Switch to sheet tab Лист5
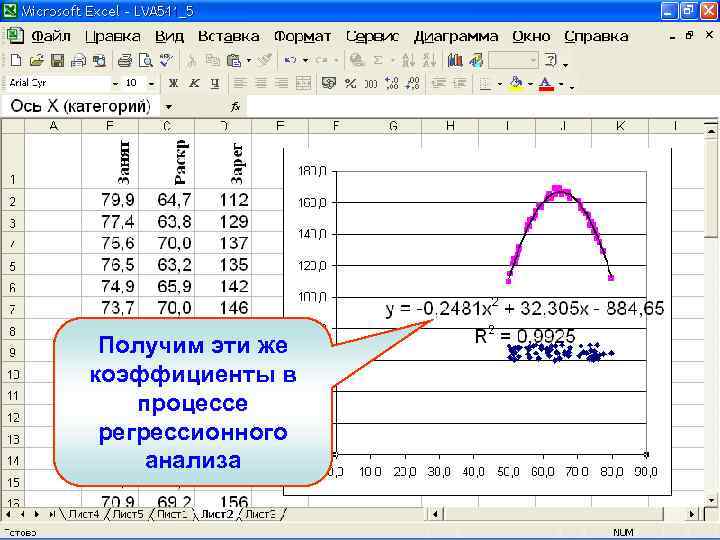 click(x=128, y=514)
